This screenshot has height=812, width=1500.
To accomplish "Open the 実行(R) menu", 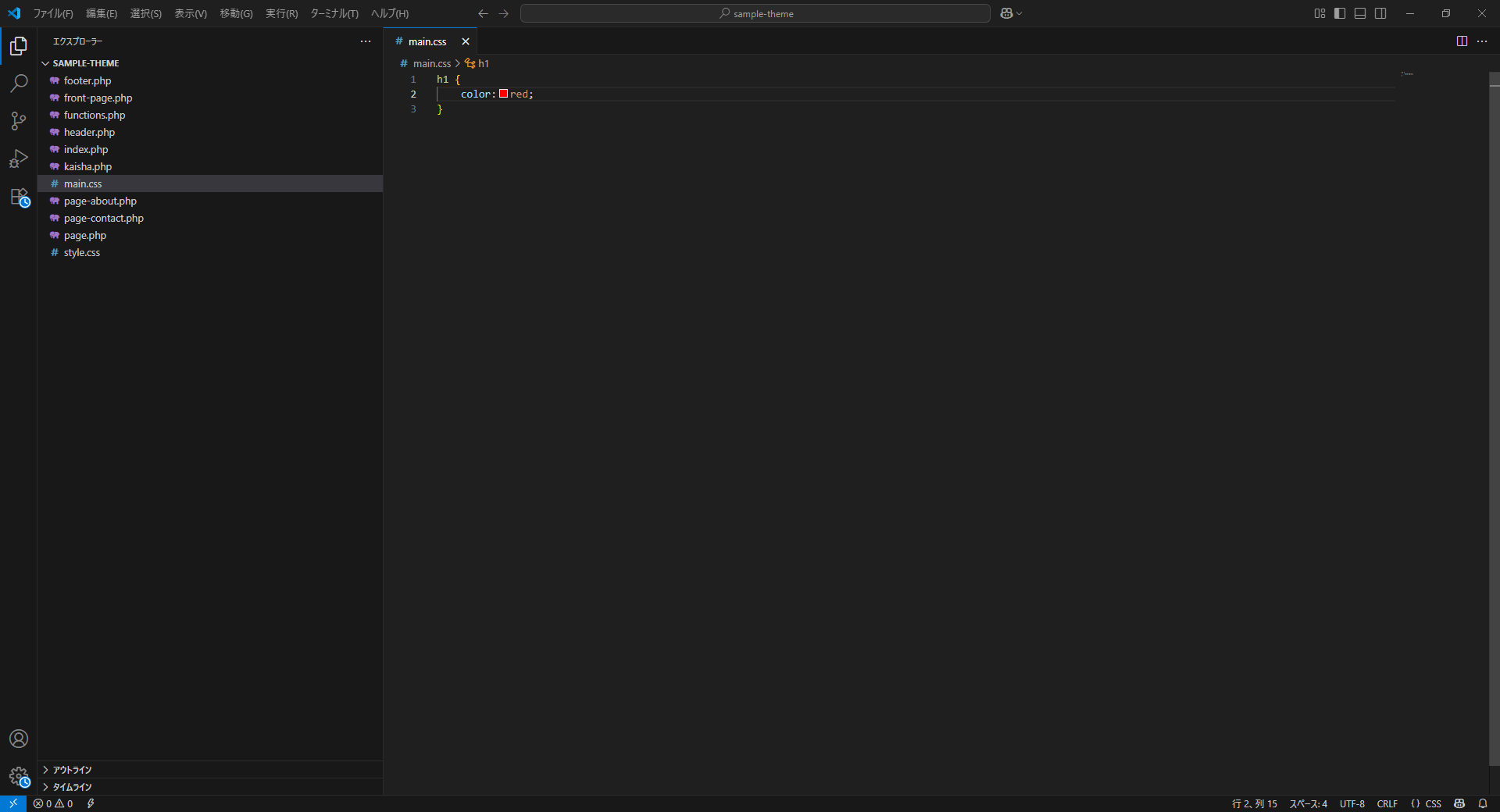I will (x=281, y=13).
